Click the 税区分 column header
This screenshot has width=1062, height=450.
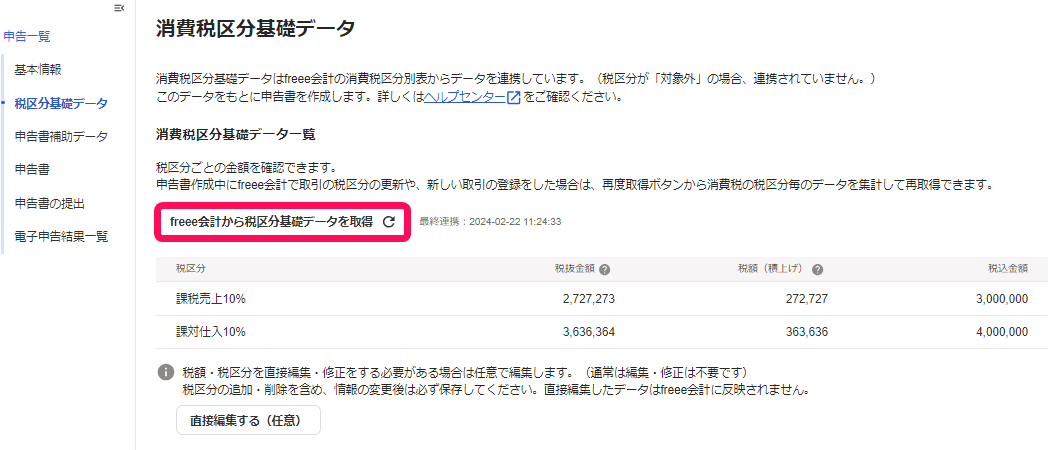pos(191,268)
